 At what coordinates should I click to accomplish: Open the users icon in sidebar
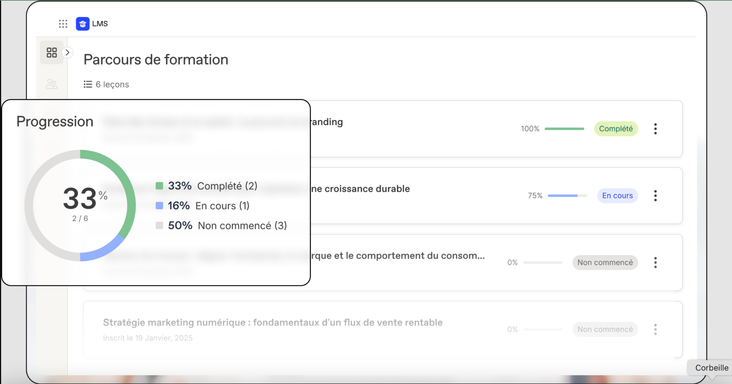coord(52,84)
